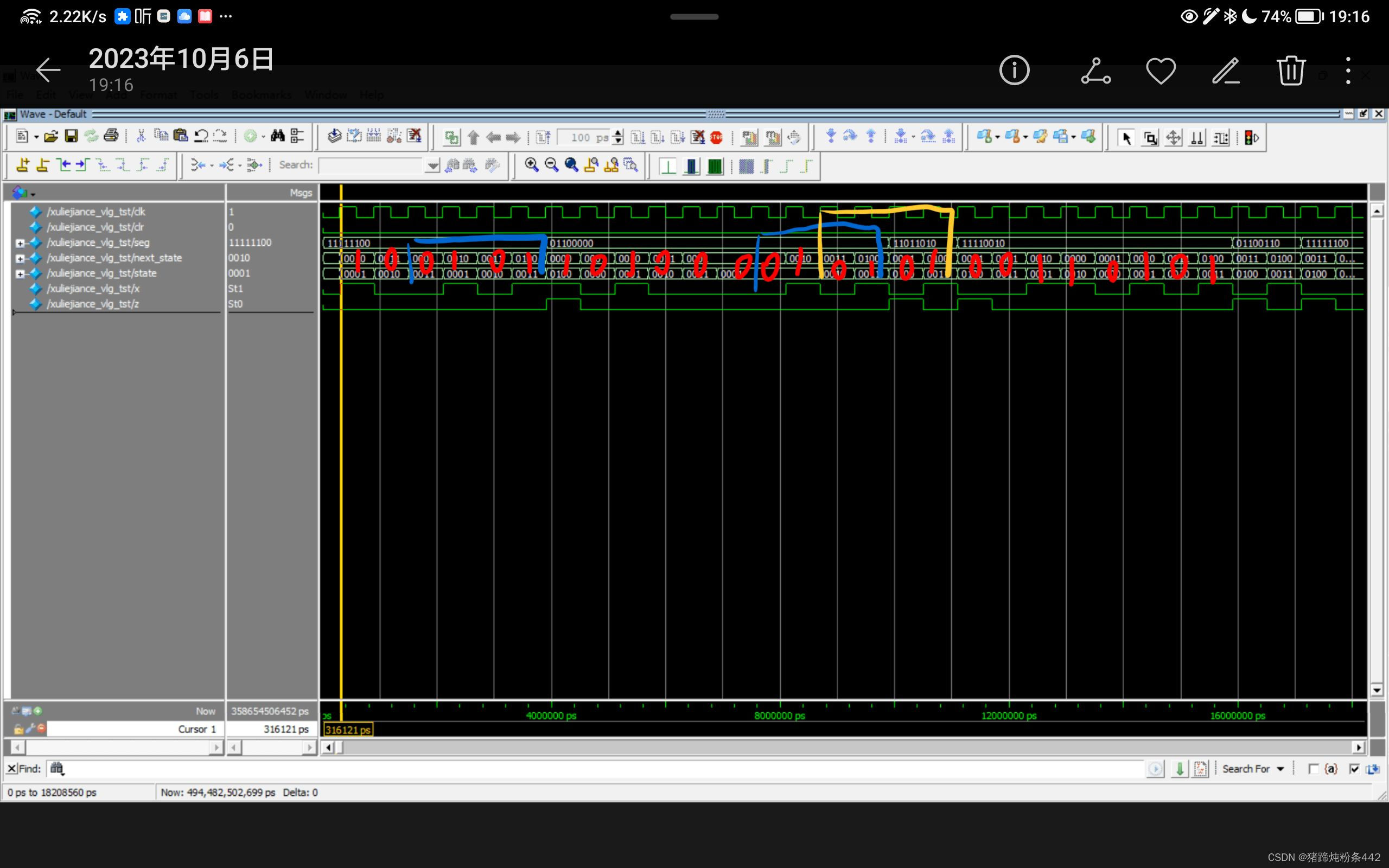The image size is (1389, 868).
Task: Click the Zoom Out magnifier icon
Action: pos(552,165)
